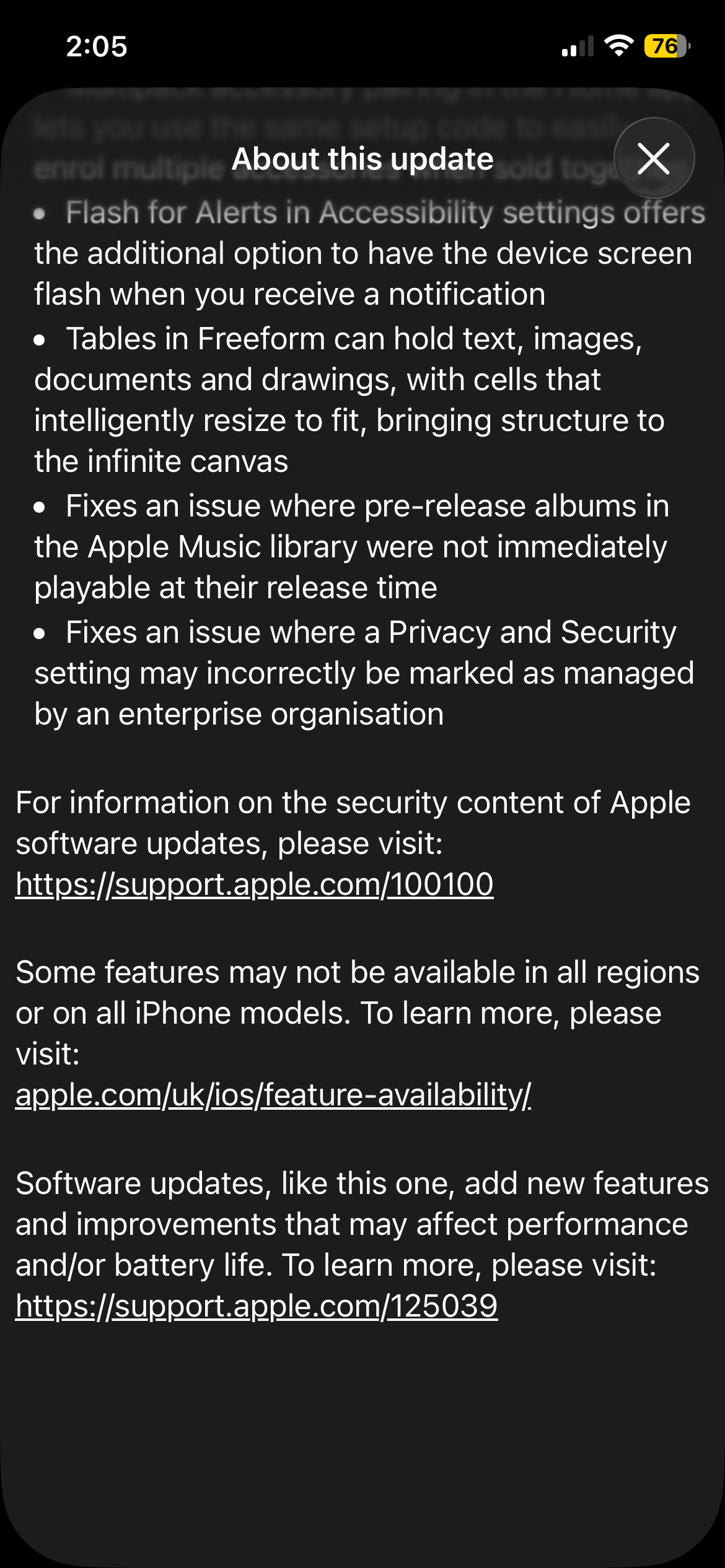Screen dimensions: 725x1568
Task: Tap the cellular signal bars icon
Action: click(578, 46)
